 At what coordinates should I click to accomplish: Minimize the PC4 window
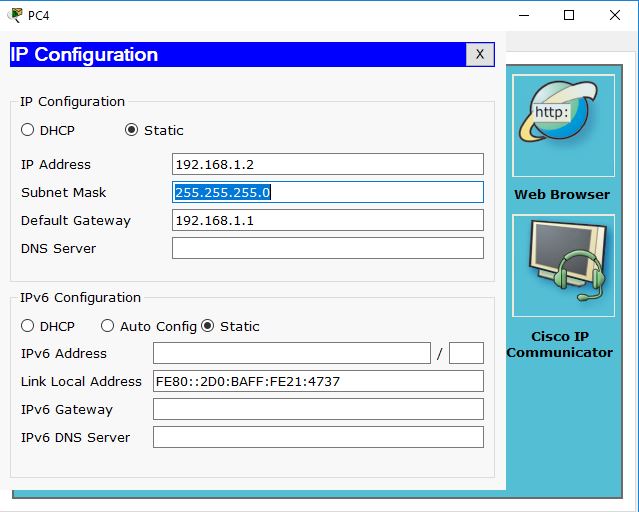(x=524, y=15)
